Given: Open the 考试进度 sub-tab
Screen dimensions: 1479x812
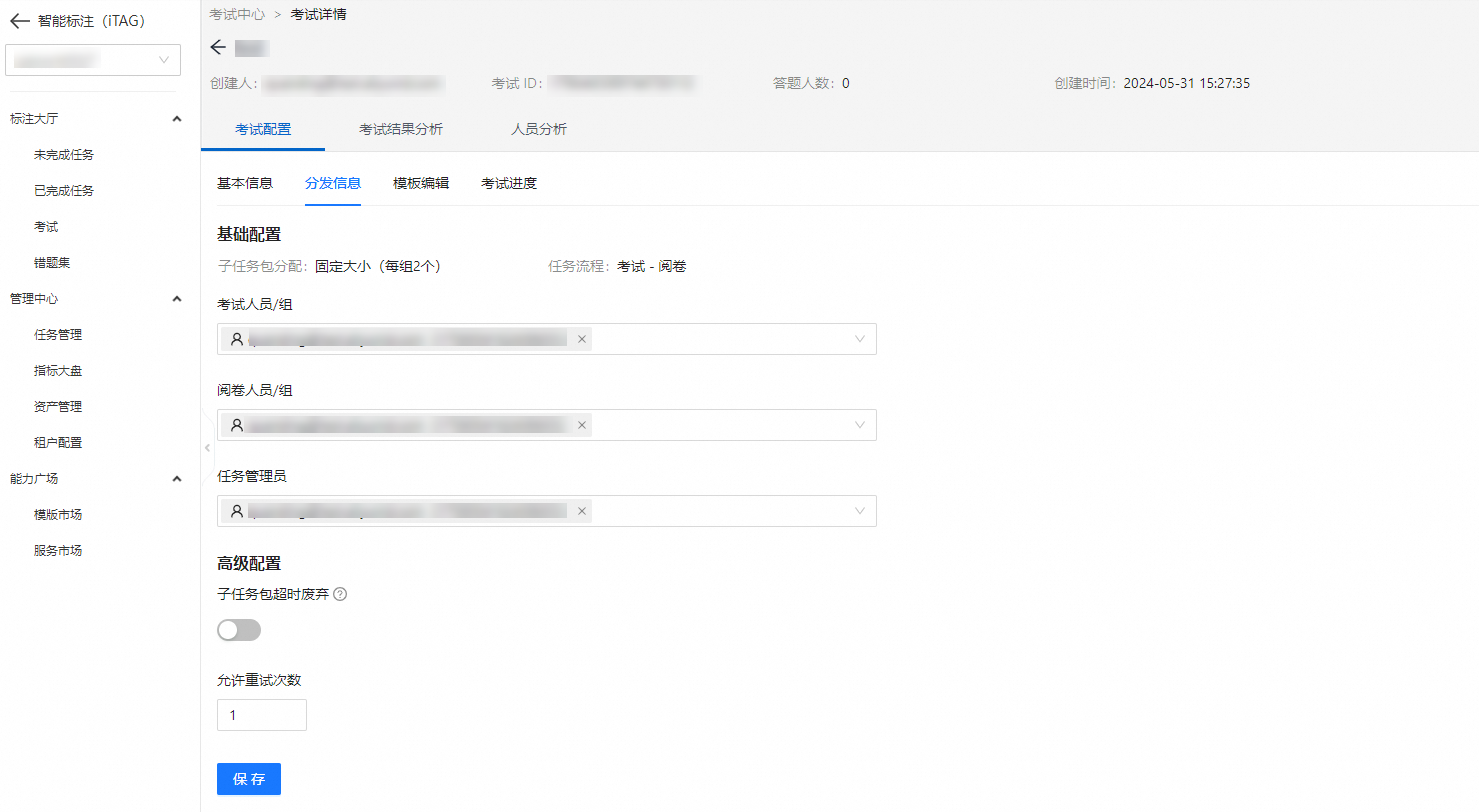Looking at the screenshot, I should pyautogui.click(x=509, y=183).
